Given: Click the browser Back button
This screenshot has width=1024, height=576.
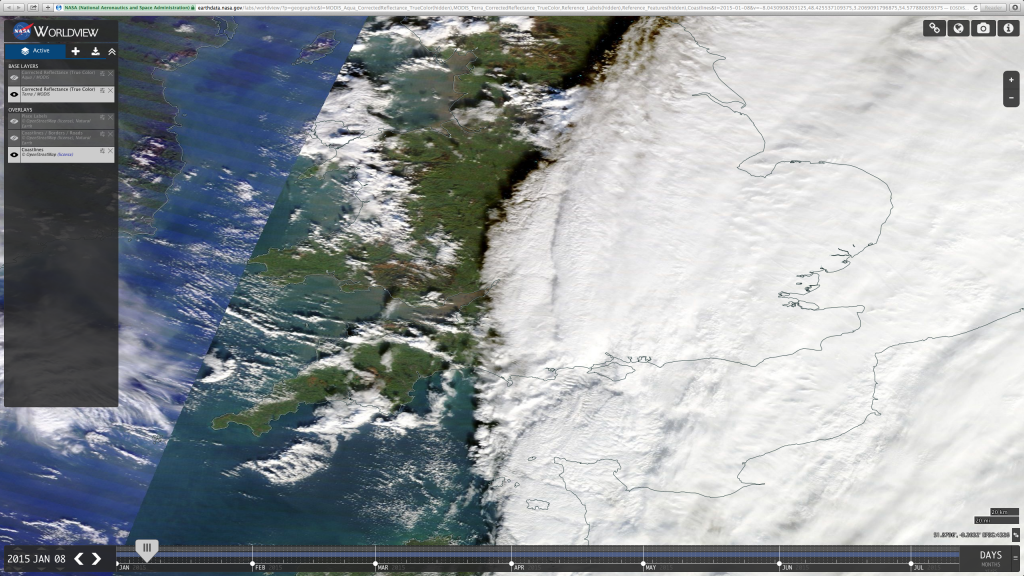Looking at the screenshot, I should pos(7,7).
